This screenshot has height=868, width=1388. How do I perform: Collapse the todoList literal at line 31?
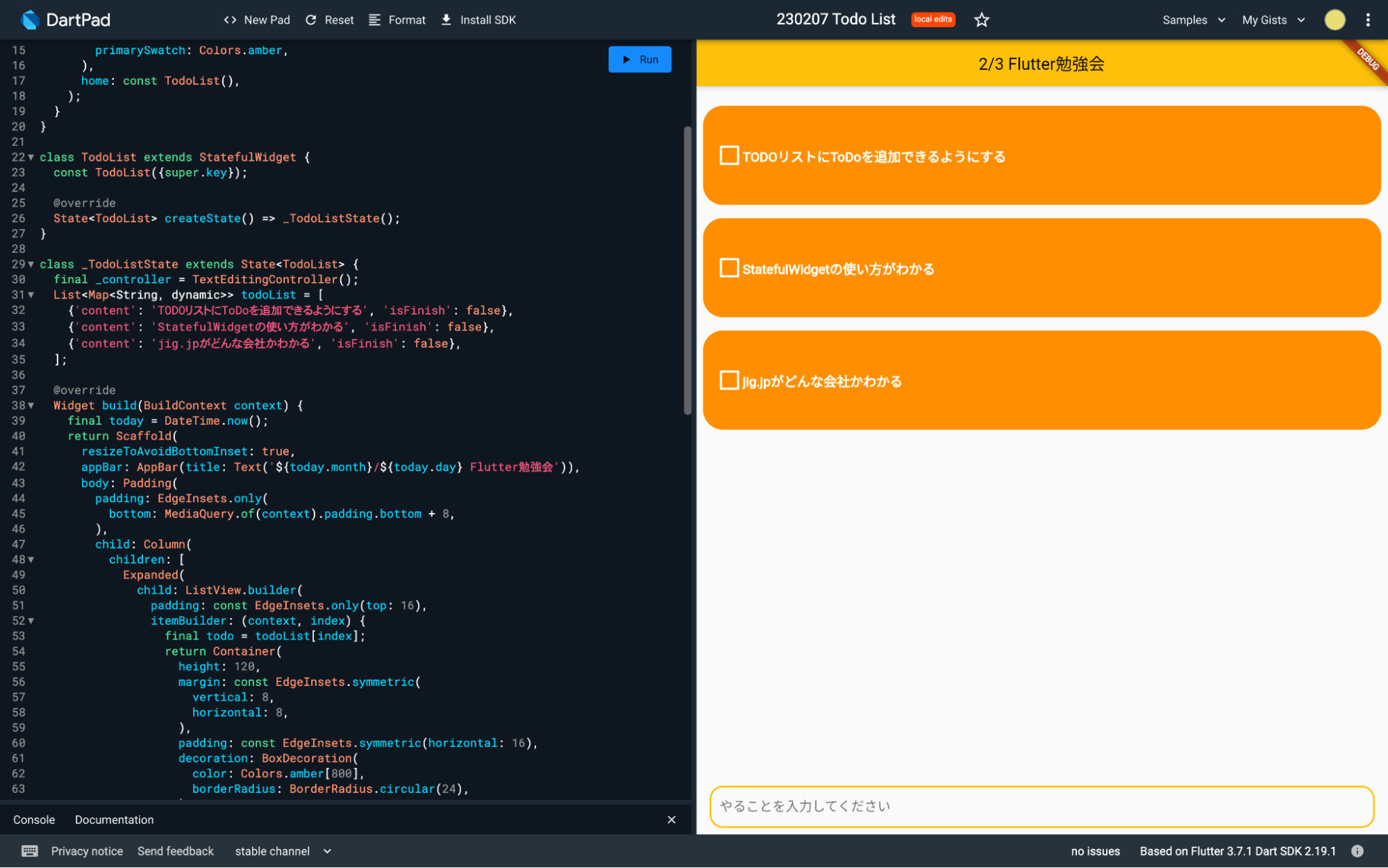tap(31, 295)
